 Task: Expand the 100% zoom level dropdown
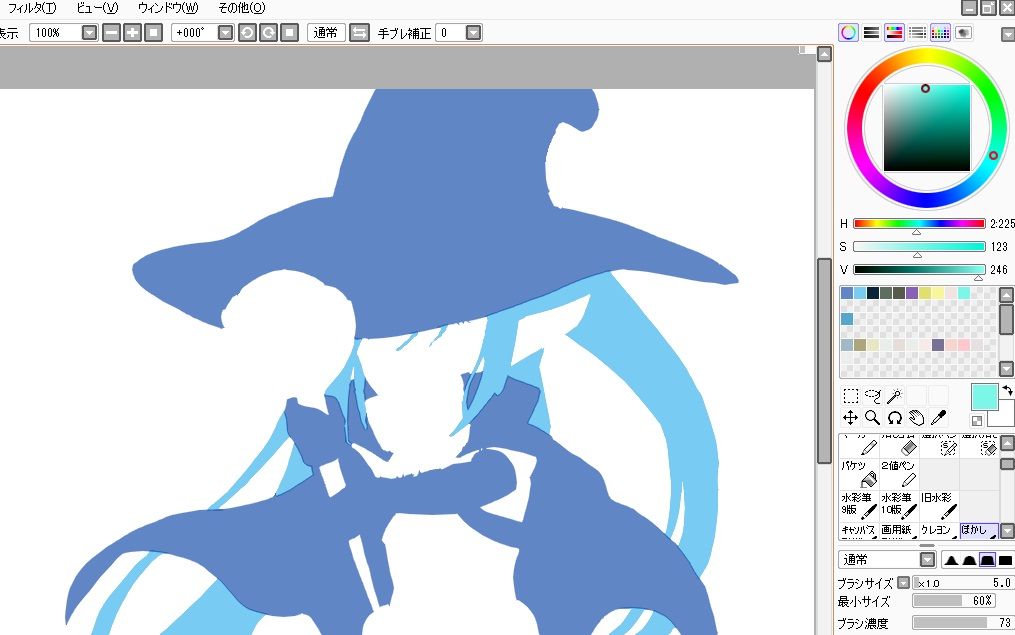90,32
